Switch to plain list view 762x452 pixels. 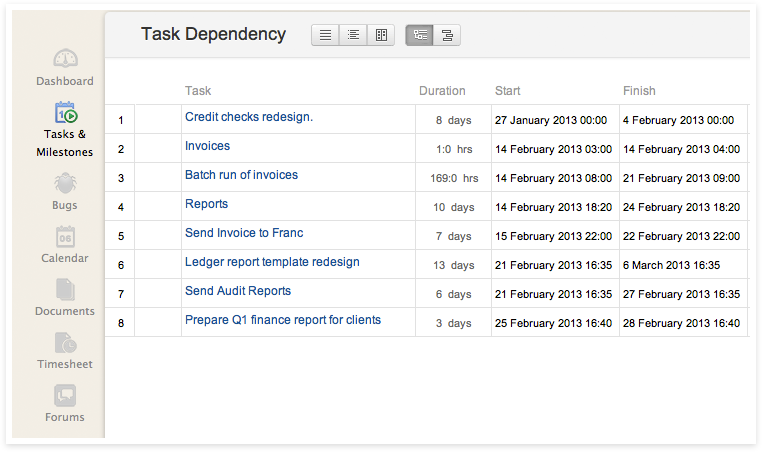coord(325,35)
